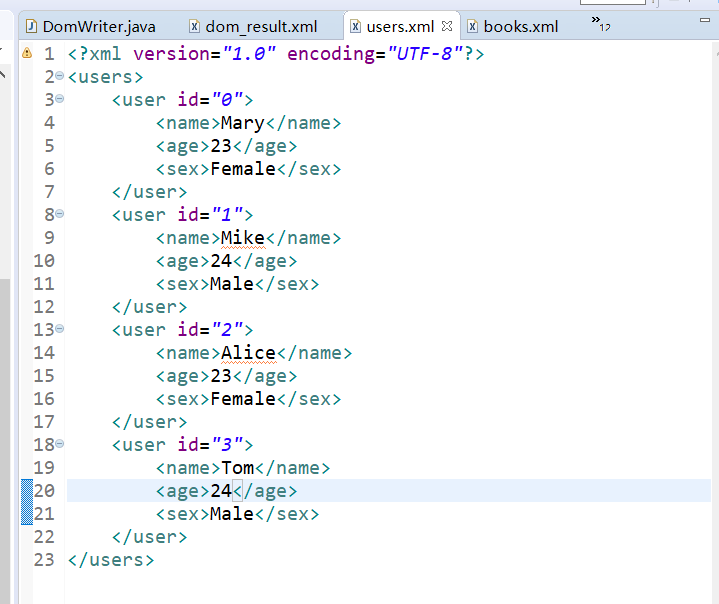Collapse user id 1 block on line 8
The height and width of the screenshot is (604, 719).
(60, 214)
